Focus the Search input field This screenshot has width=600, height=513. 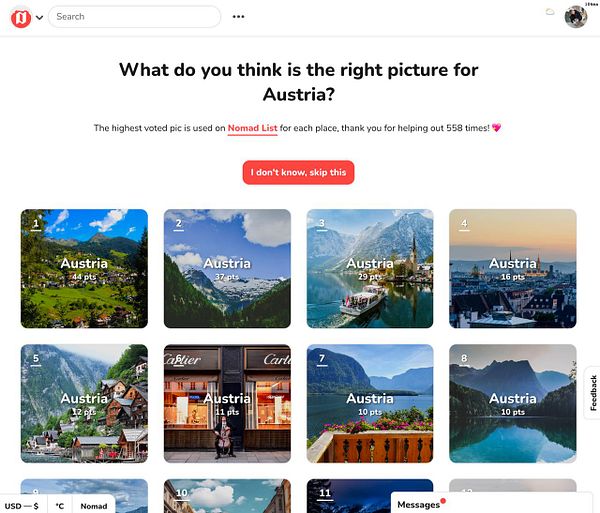(x=135, y=16)
